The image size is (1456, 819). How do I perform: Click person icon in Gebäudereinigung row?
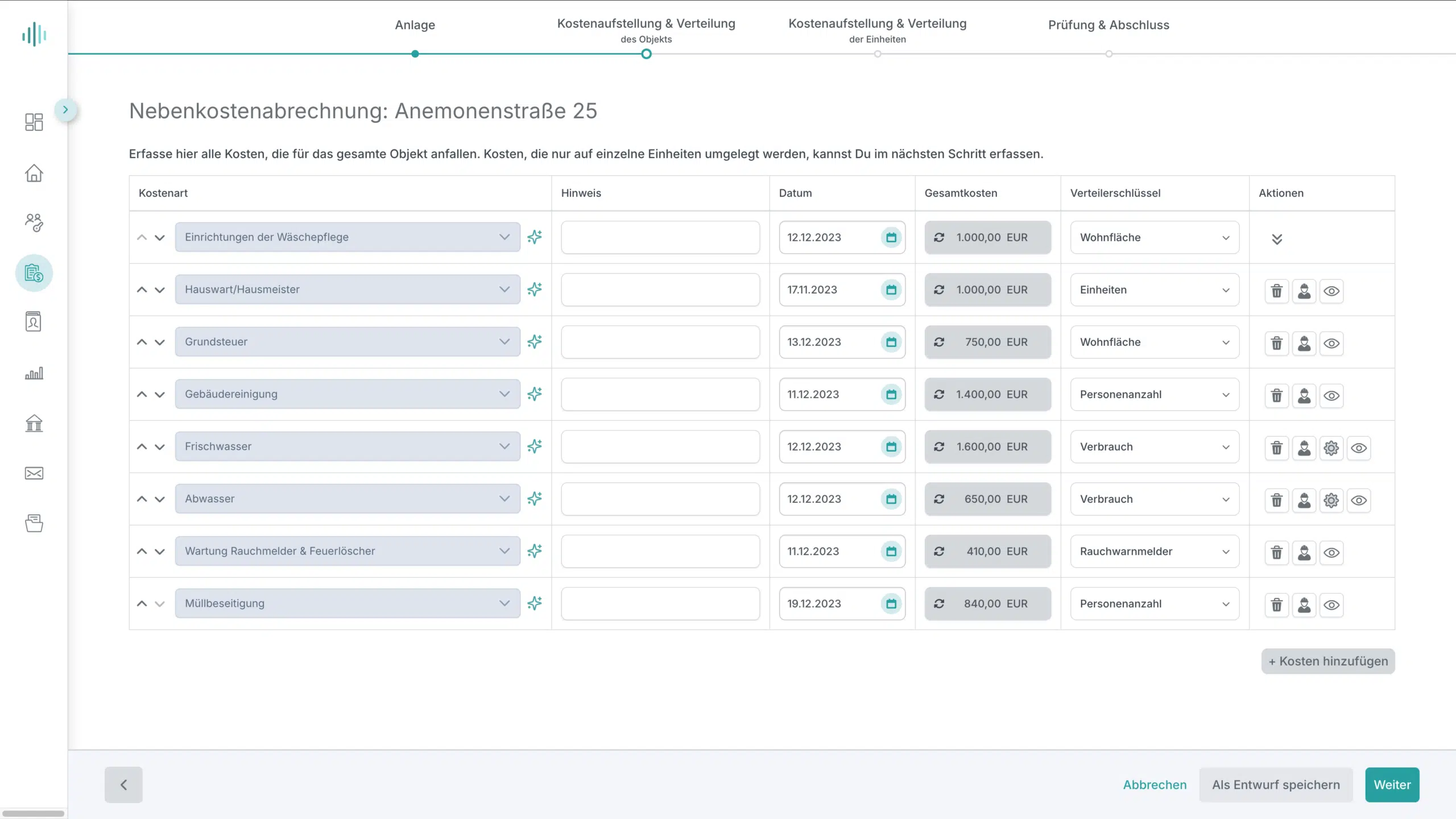pyautogui.click(x=1304, y=395)
